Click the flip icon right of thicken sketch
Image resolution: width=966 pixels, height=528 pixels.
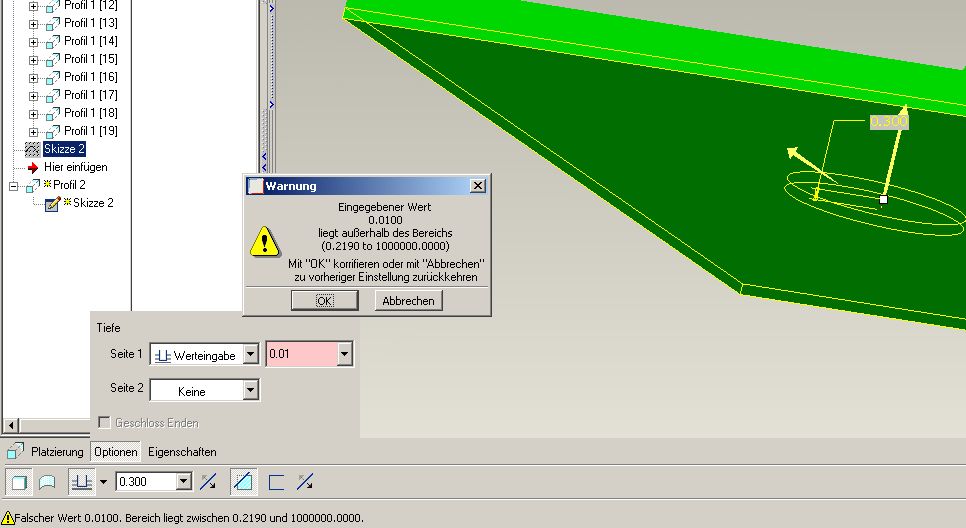click(305, 482)
